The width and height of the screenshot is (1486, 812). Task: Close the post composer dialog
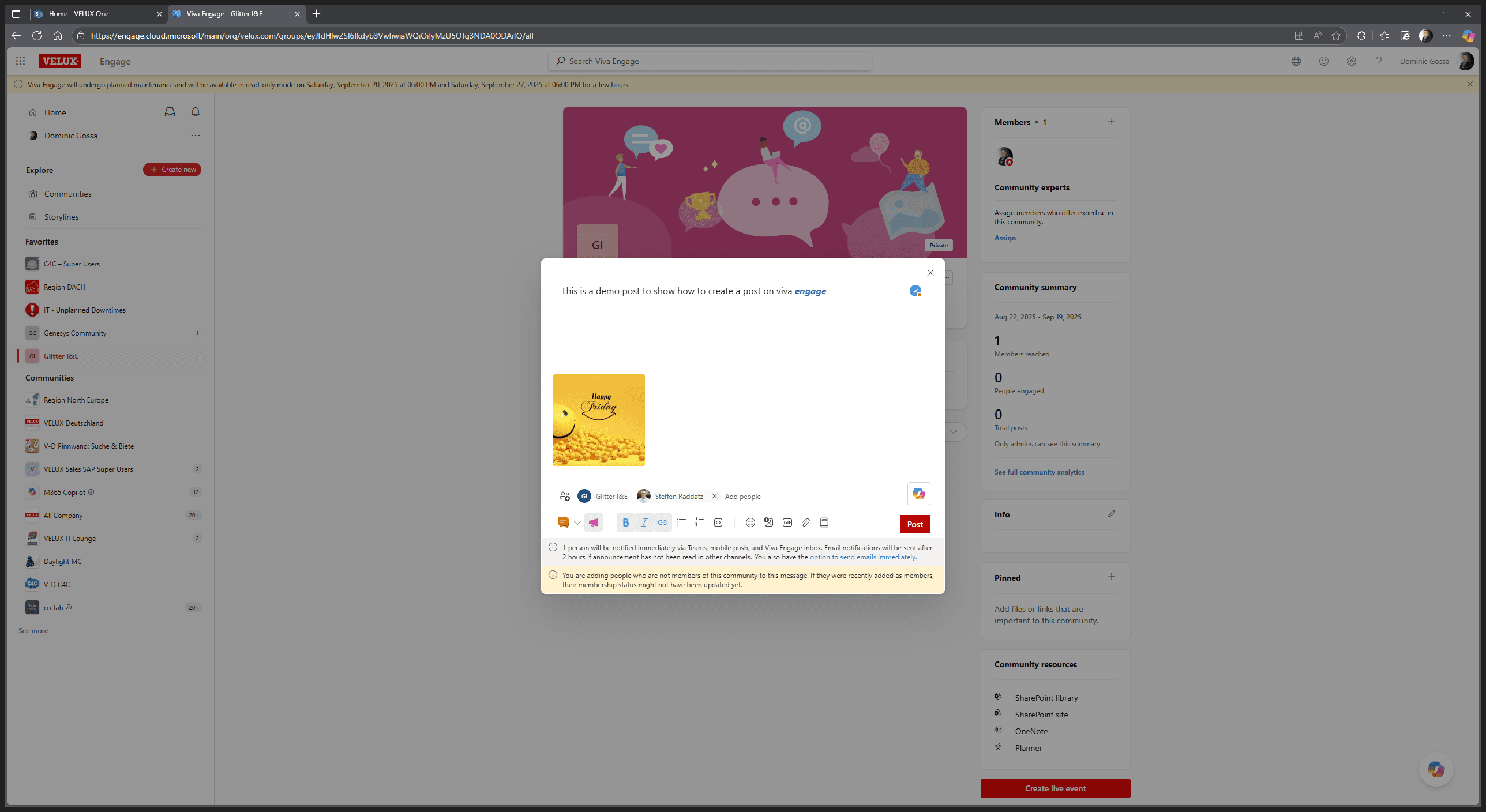click(x=930, y=273)
